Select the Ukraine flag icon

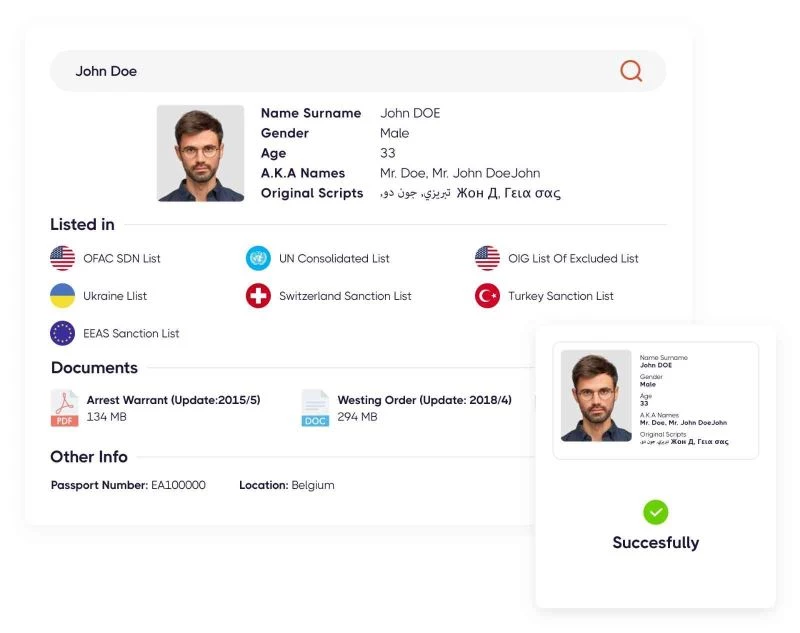[63, 296]
